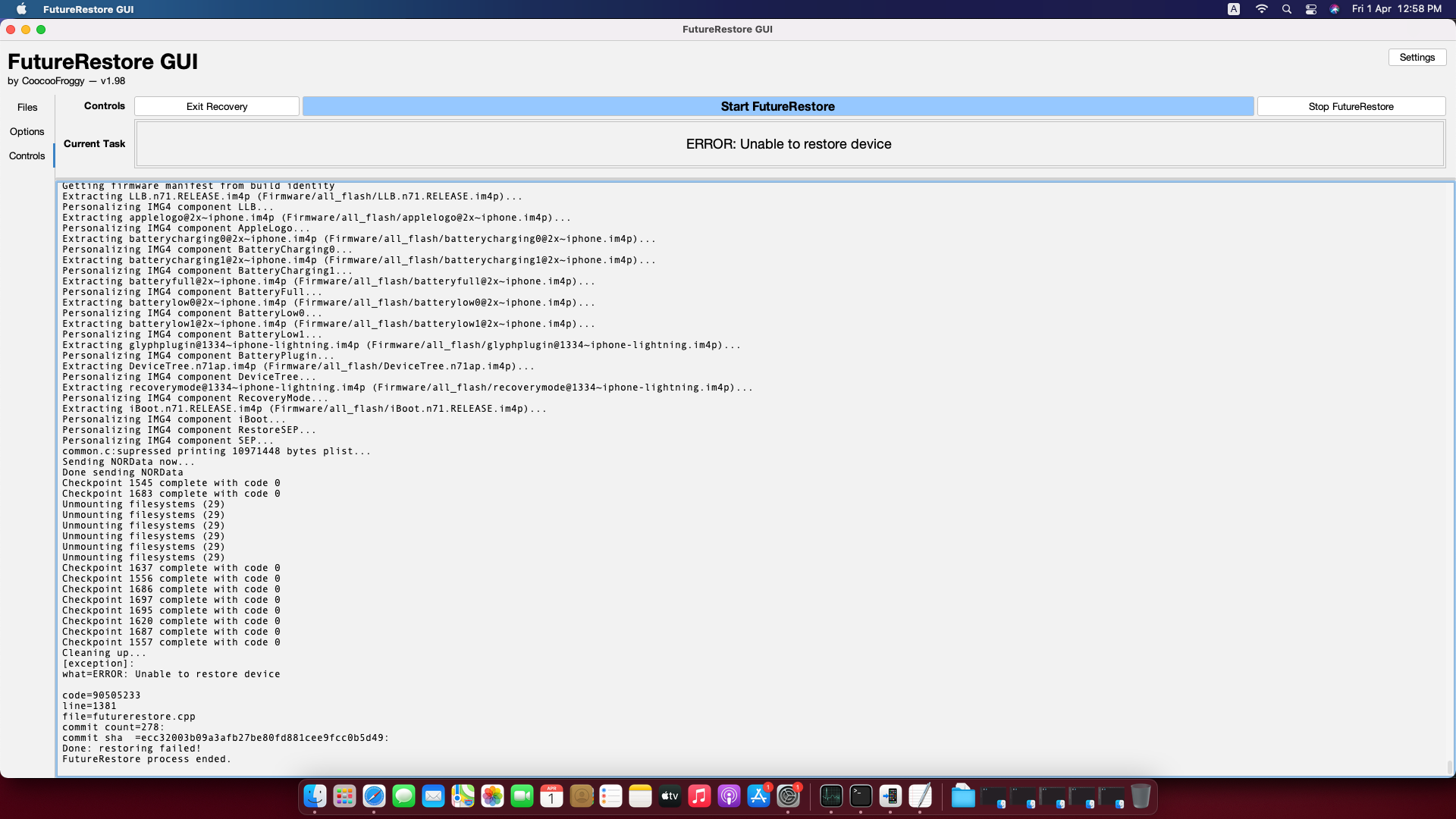The image size is (1456, 819).
Task: Click the Exit Recovery button
Action: click(217, 106)
